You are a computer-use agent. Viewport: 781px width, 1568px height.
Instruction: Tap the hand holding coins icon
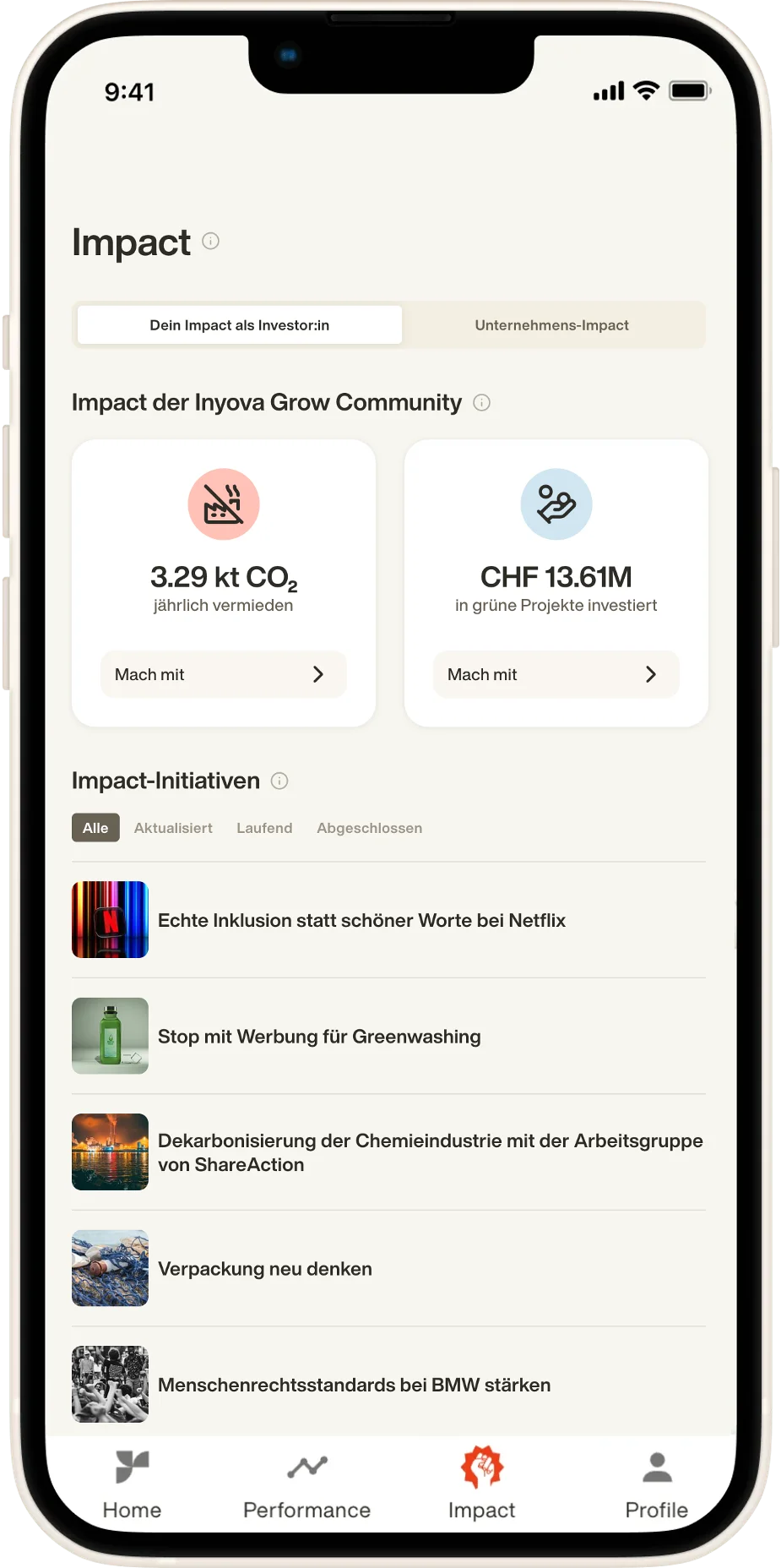point(556,504)
